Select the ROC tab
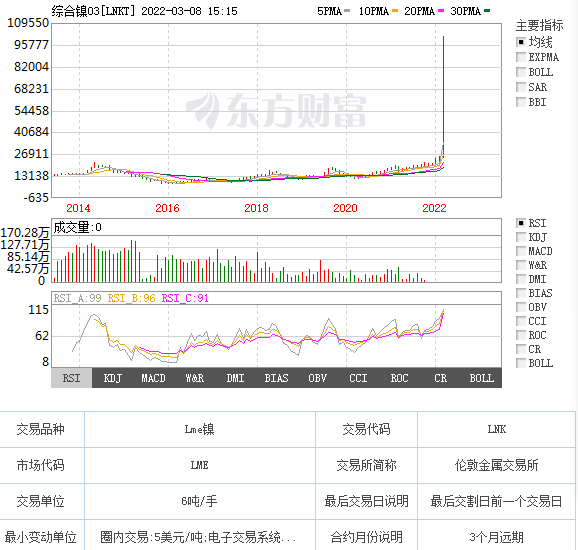Image resolution: width=578 pixels, height=550 pixels. pyautogui.click(x=399, y=378)
